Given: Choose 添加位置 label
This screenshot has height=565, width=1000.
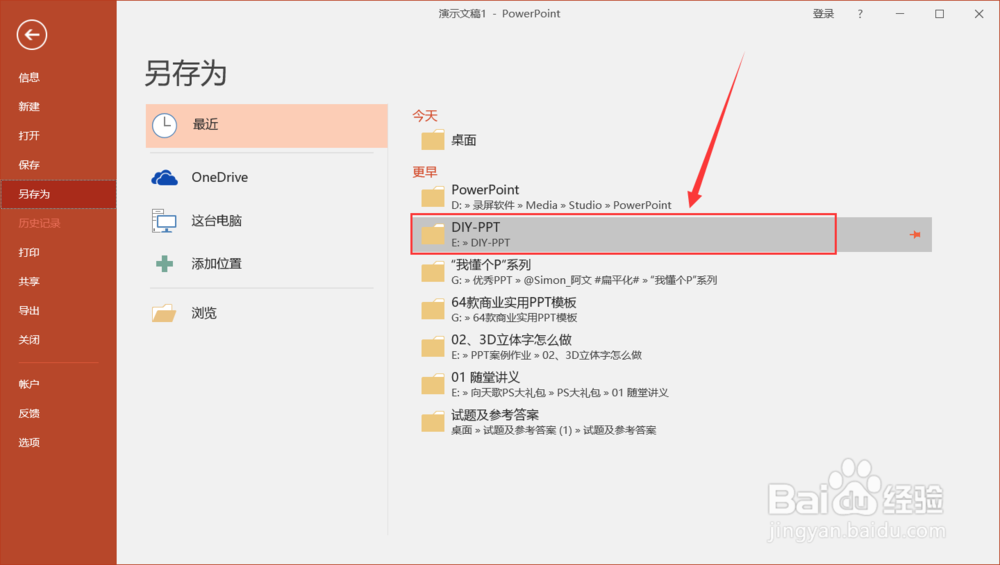Looking at the screenshot, I should (217, 263).
